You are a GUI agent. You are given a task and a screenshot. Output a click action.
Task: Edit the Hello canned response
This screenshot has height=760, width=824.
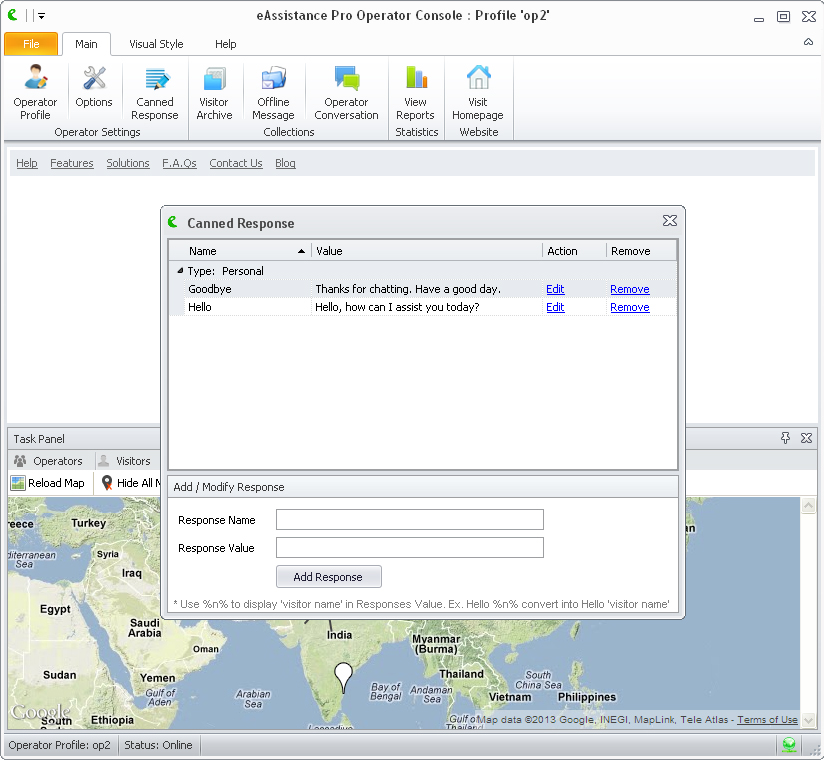click(555, 307)
